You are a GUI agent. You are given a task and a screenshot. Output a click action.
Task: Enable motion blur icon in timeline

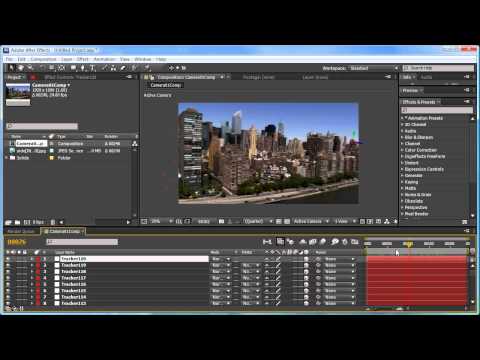coord(323,242)
